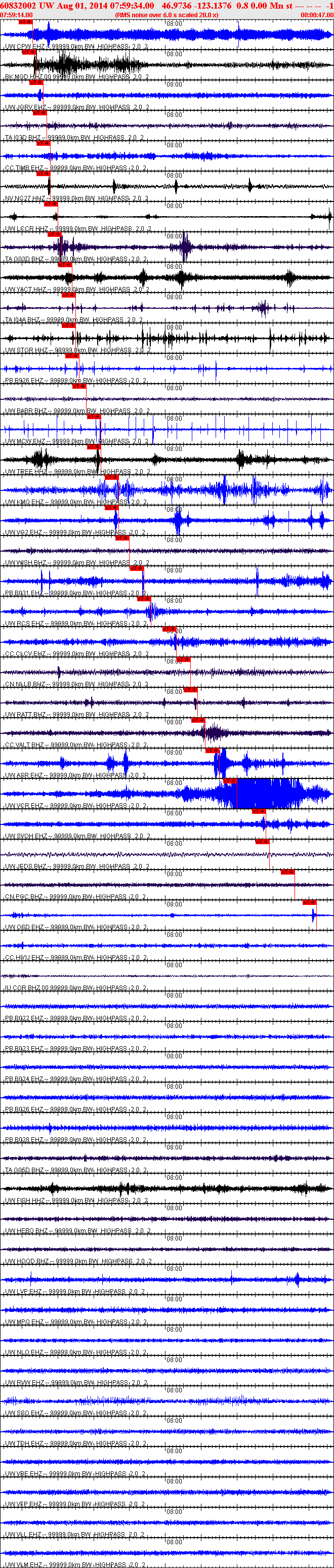Image resolution: width=334 pixels, height=1568 pixels.
Task: Click the red pick marker on the UW CPW trace
Action: coord(25,21)
